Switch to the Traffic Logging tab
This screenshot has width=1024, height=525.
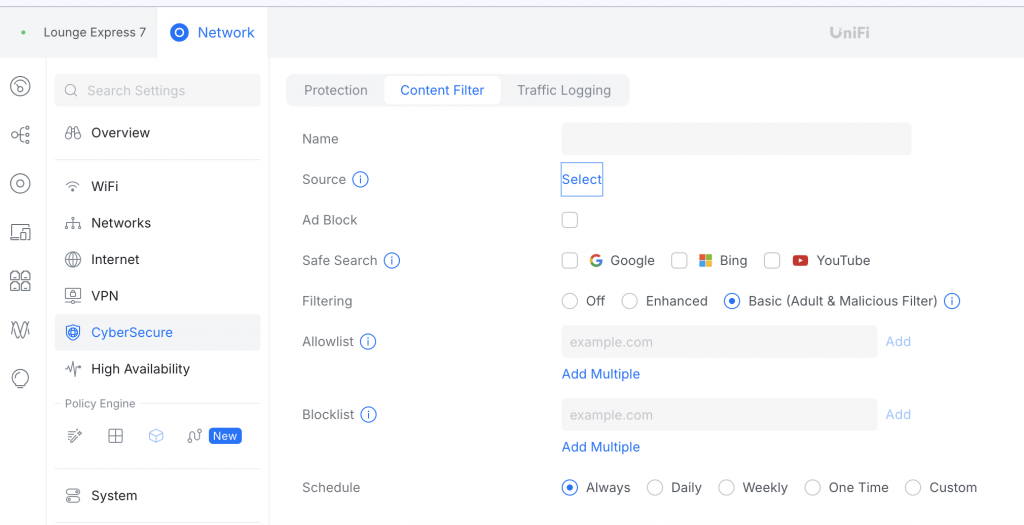pos(564,90)
